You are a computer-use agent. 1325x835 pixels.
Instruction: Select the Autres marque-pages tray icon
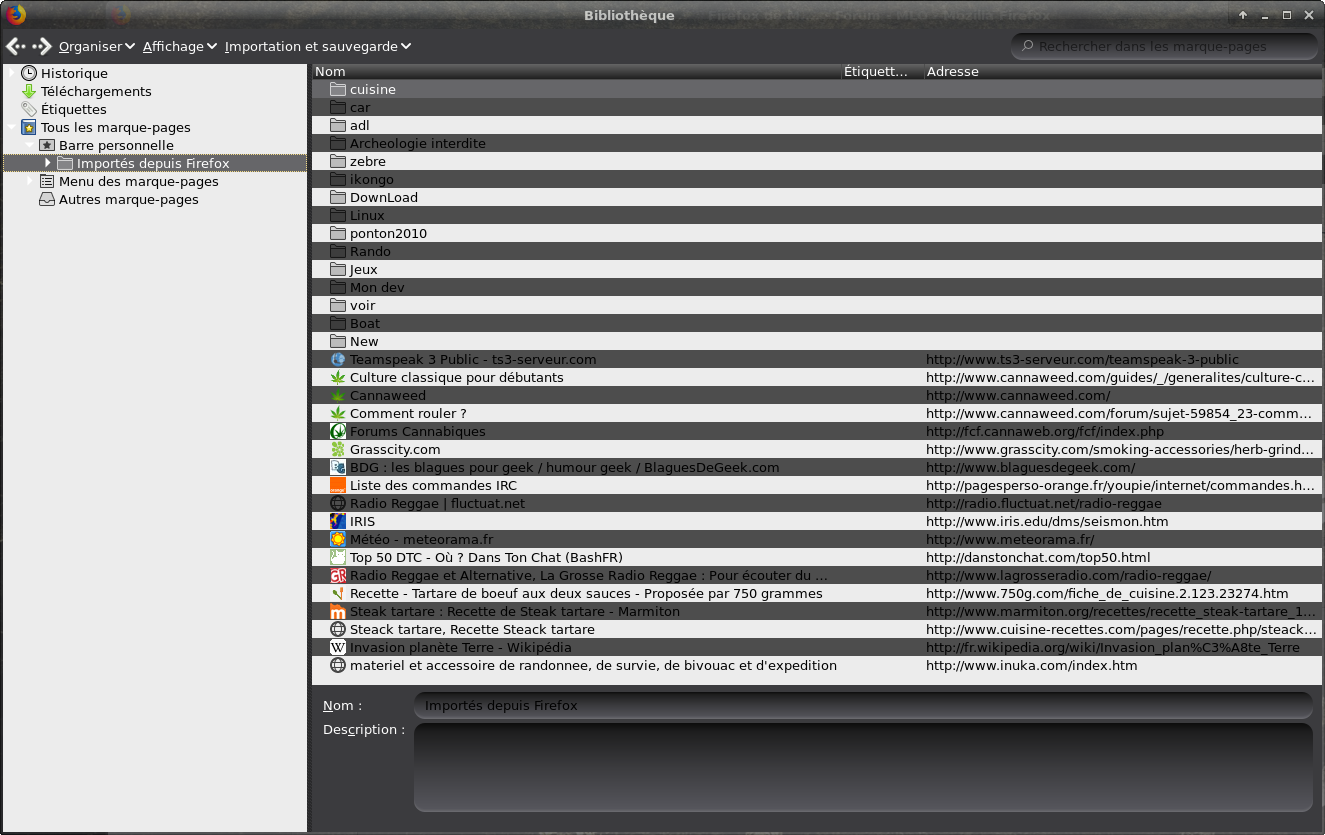[x=47, y=199]
